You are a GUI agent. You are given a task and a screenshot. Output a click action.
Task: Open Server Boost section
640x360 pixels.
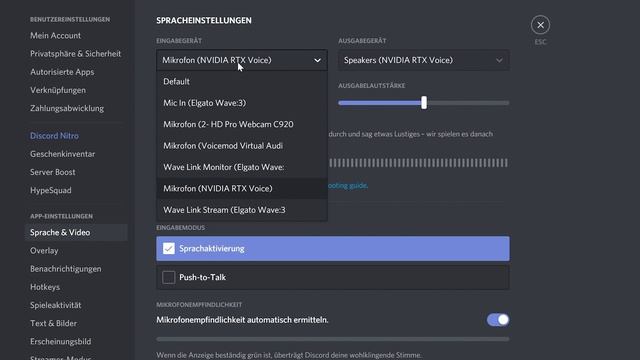coord(53,172)
